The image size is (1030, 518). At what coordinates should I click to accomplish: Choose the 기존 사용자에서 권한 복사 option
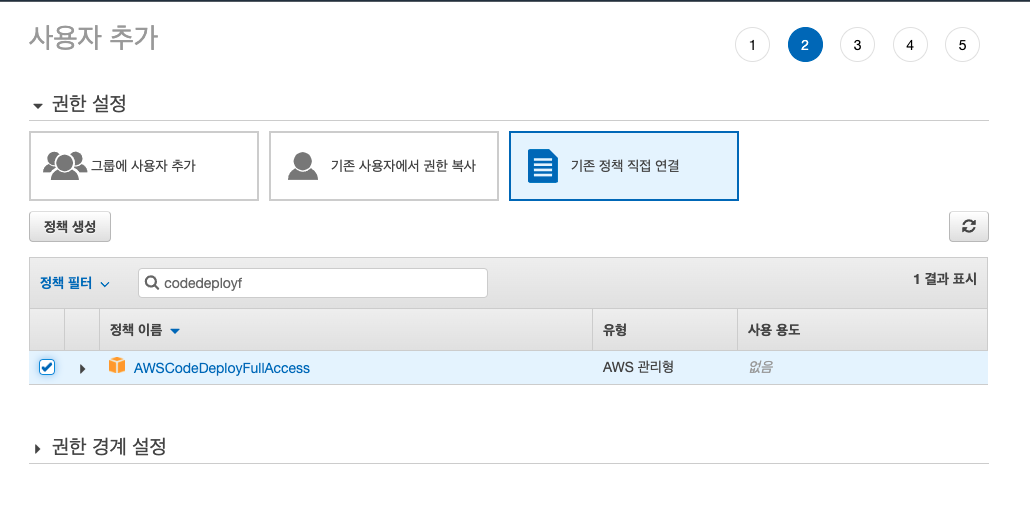(x=384, y=165)
